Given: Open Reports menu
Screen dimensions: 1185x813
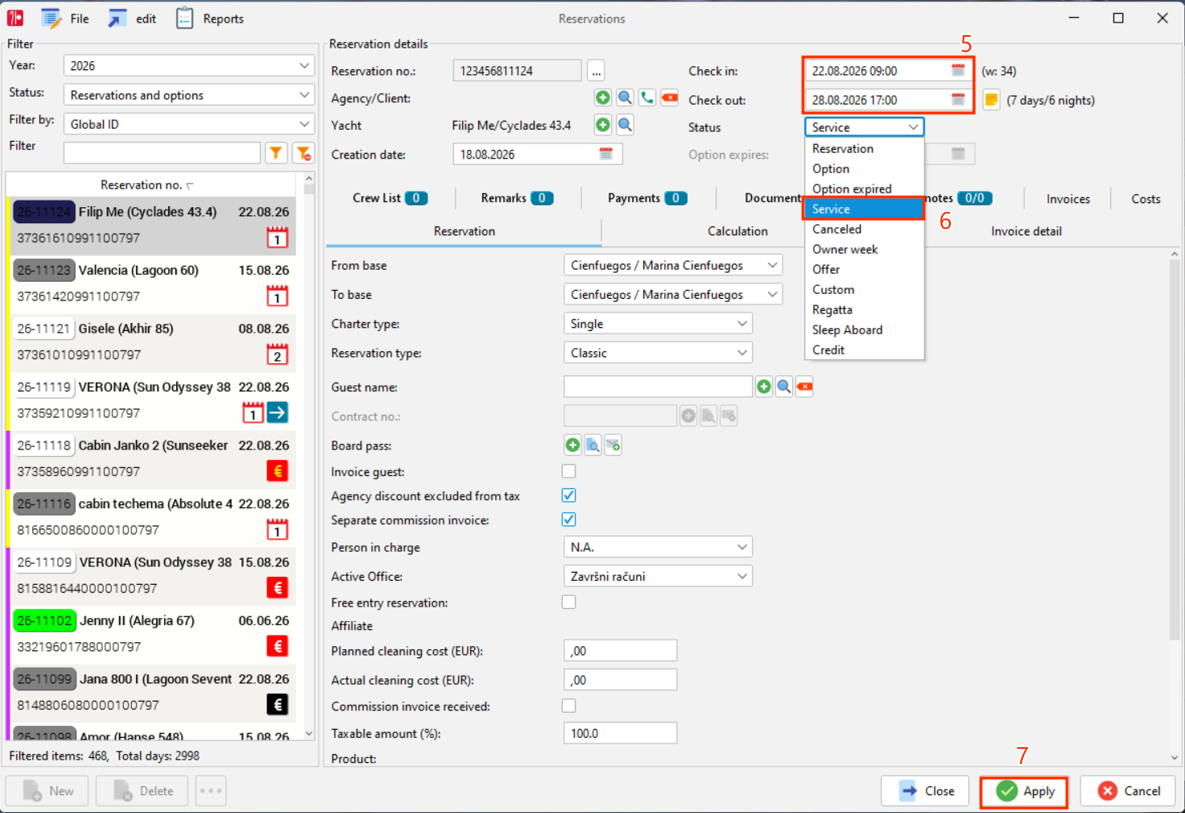Looking at the screenshot, I should point(211,18).
